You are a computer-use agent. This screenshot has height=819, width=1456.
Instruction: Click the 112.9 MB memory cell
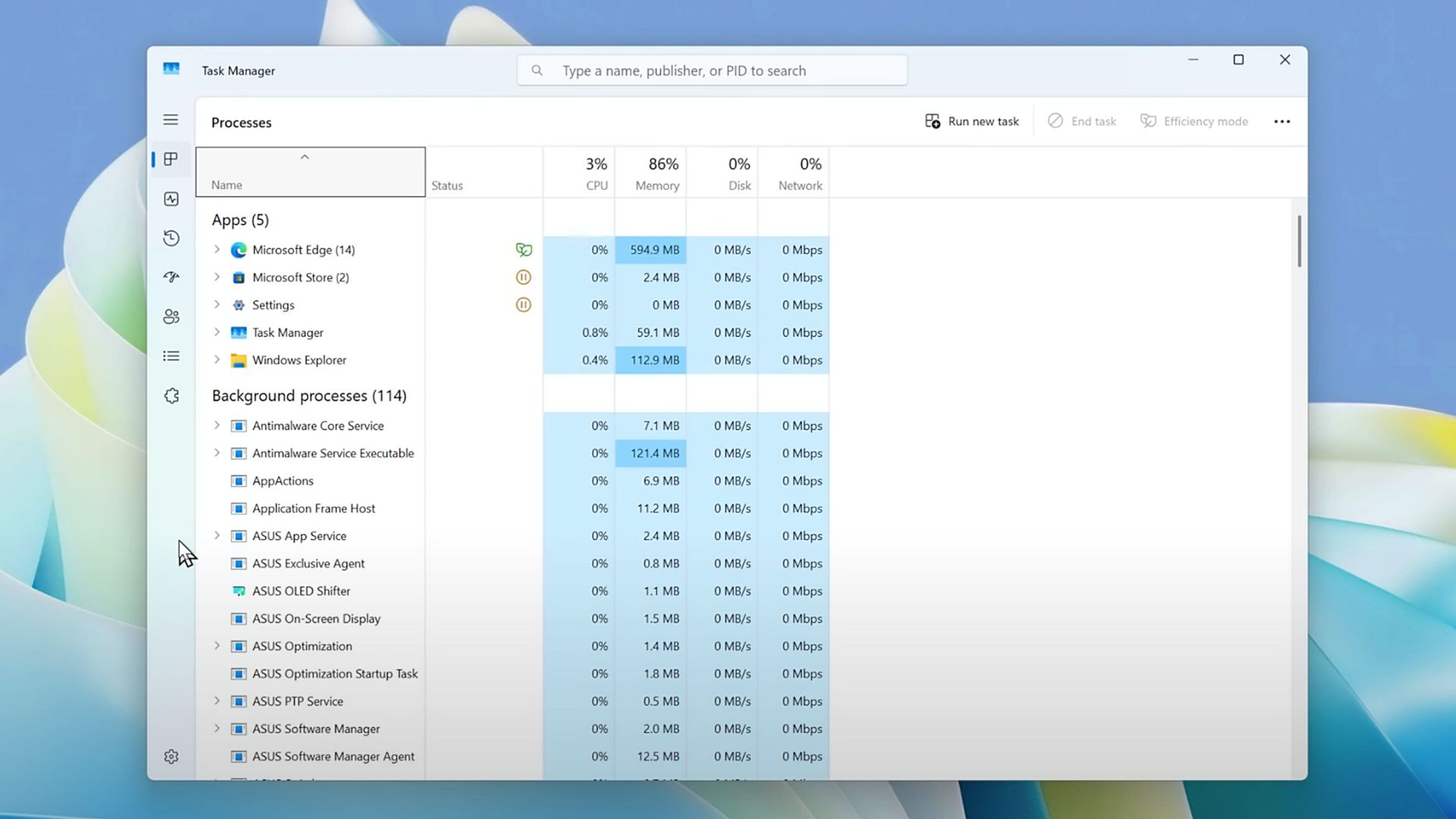click(651, 360)
